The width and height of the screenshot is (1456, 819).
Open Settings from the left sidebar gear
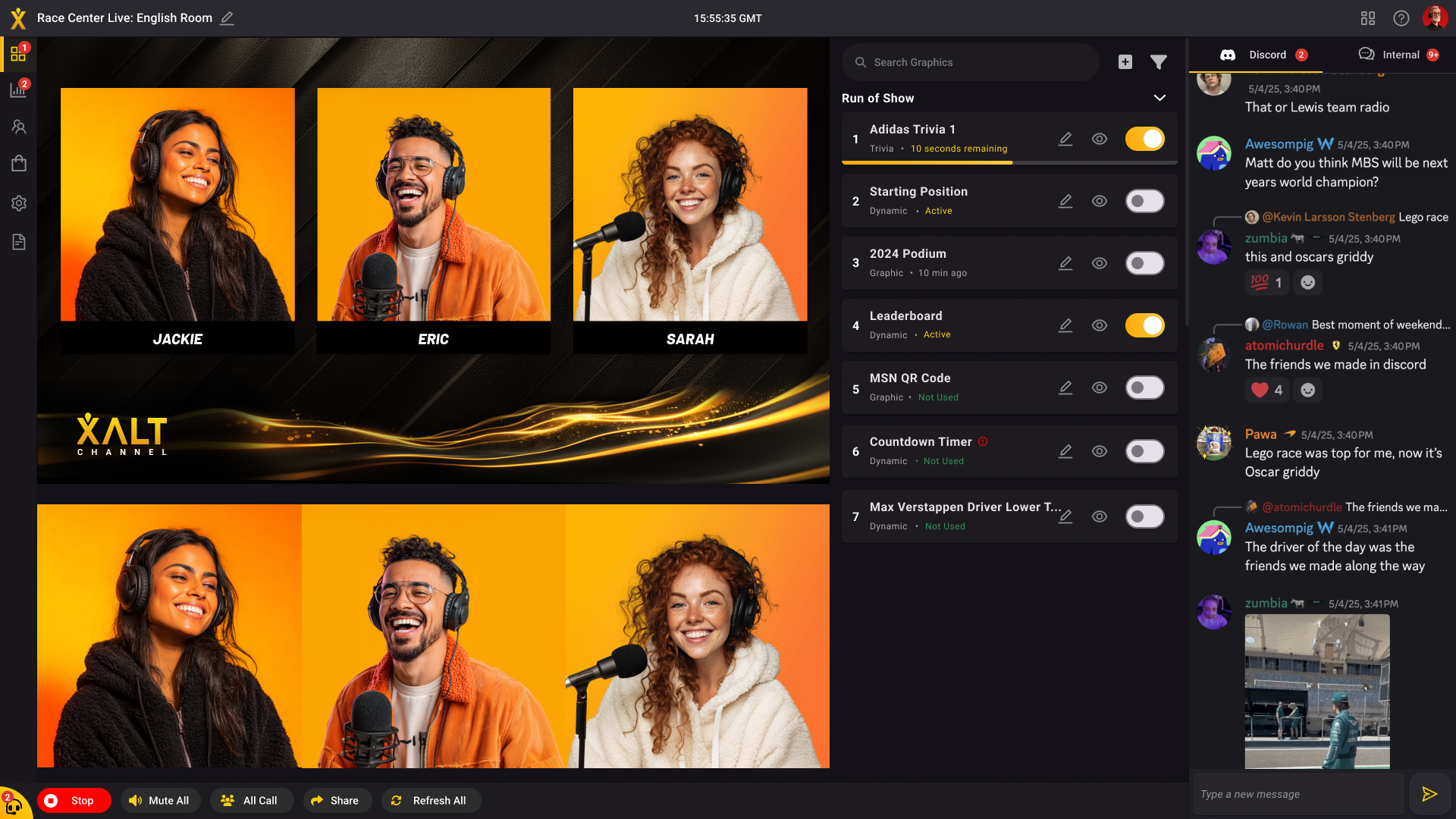click(x=19, y=203)
